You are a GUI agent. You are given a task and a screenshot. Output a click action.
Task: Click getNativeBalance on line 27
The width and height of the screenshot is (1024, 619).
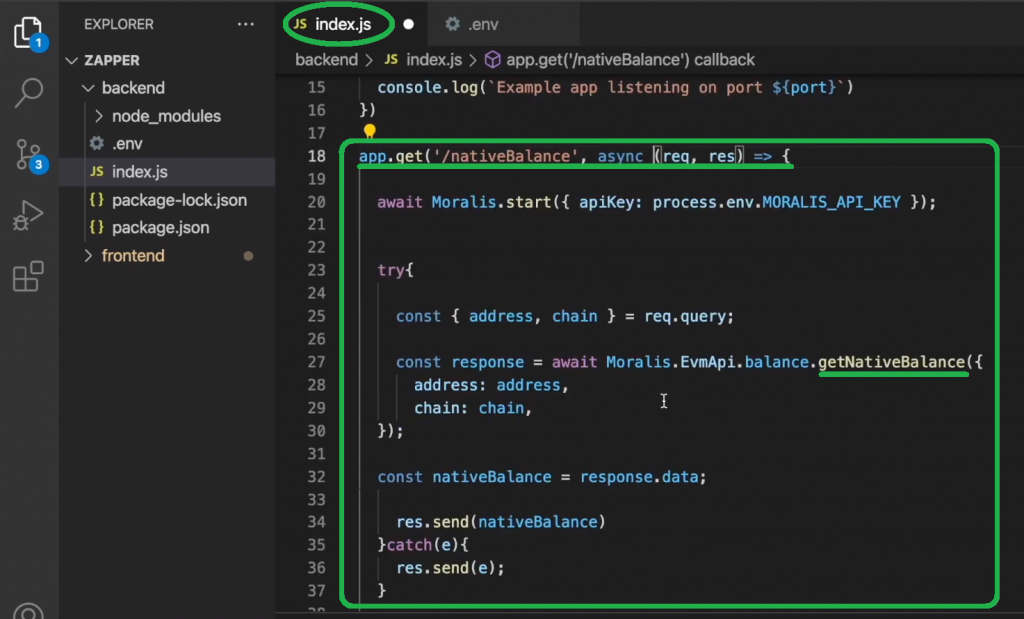point(891,362)
